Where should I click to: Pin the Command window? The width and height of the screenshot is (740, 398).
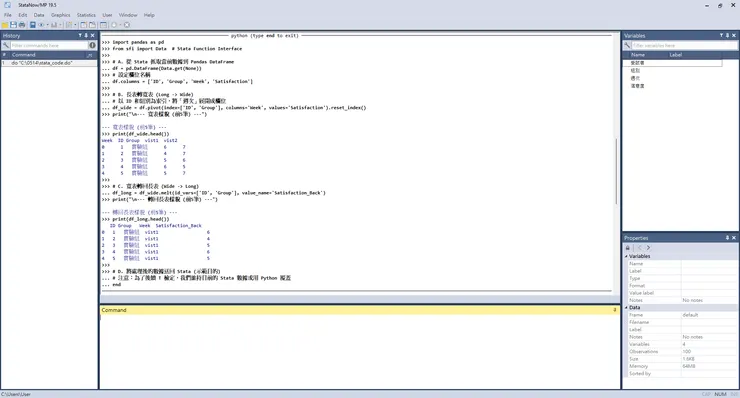click(614, 310)
